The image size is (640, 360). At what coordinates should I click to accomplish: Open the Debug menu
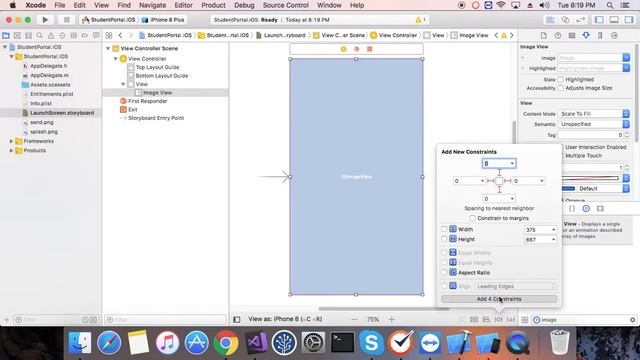pos(244,5)
